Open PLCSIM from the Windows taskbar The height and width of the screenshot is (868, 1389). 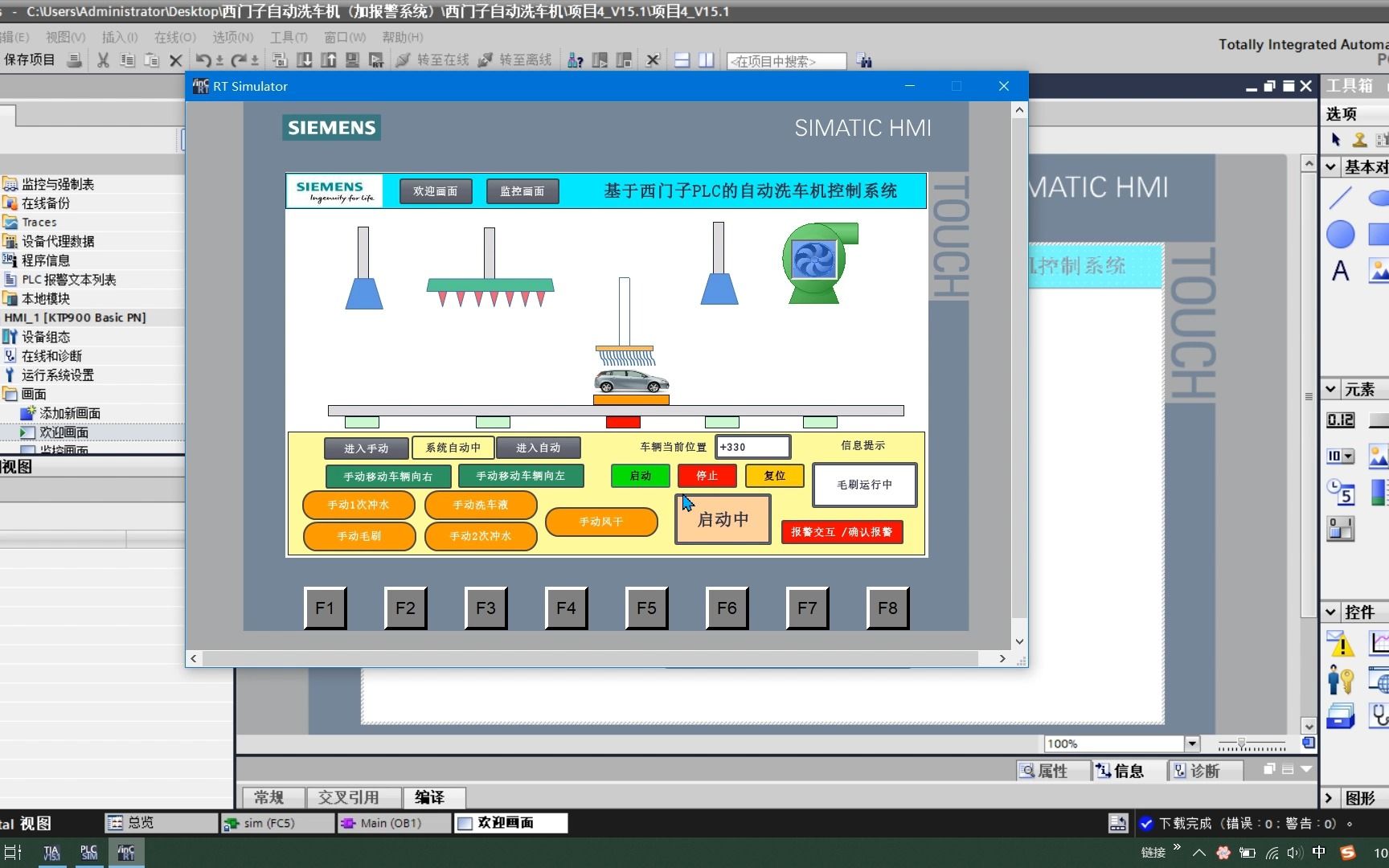coord(89,853)
